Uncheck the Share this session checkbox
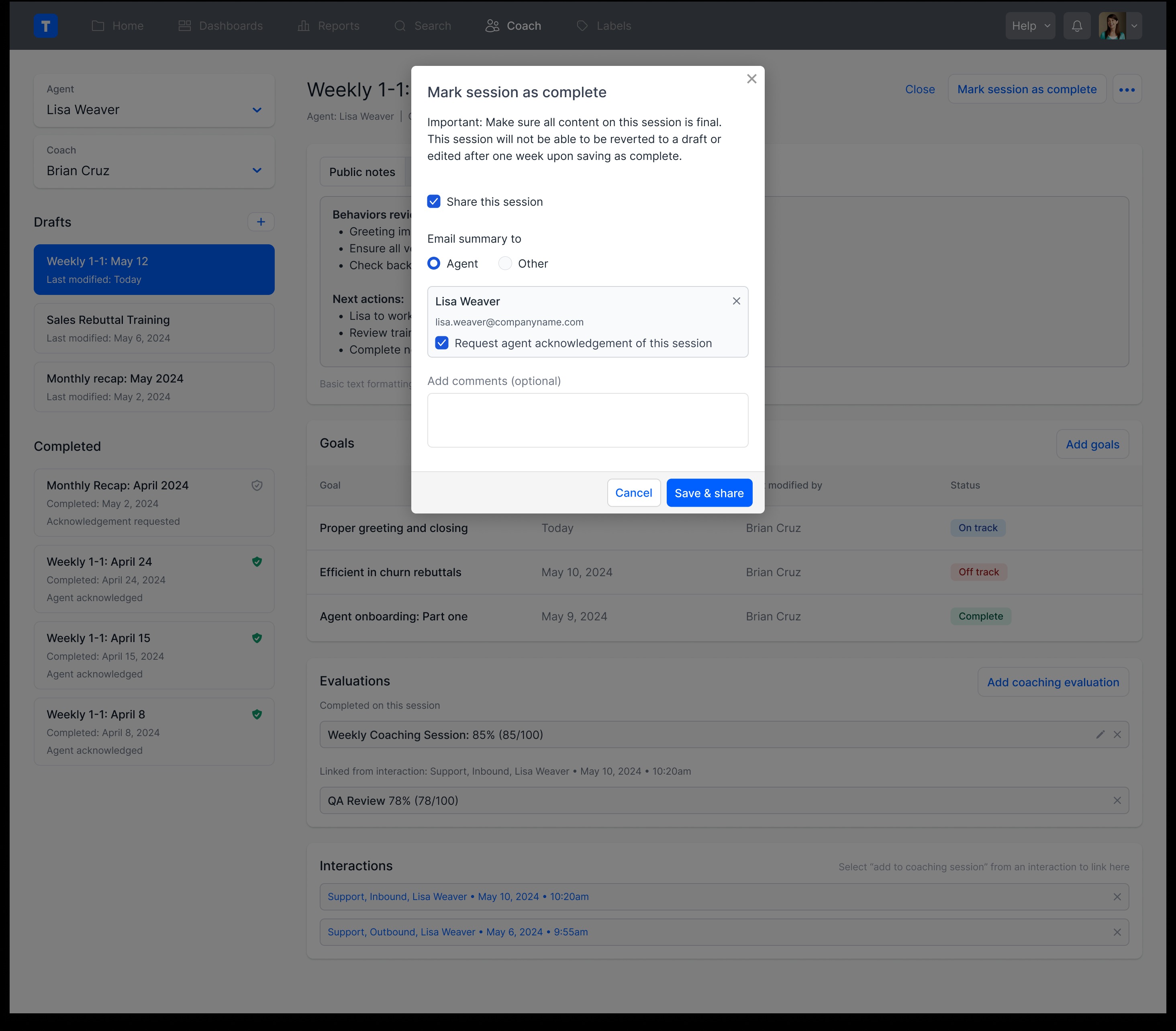The image size is (1176, 1031). pyautogui.click(x=434, y=202)
